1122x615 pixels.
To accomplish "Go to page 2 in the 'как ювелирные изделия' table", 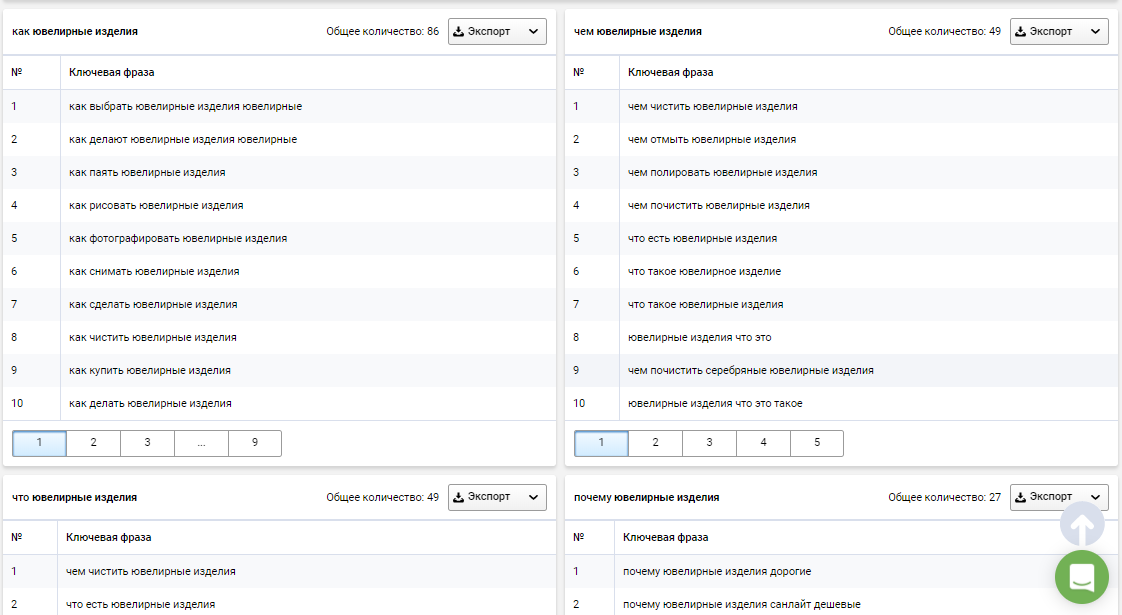I will coord(93,443).
